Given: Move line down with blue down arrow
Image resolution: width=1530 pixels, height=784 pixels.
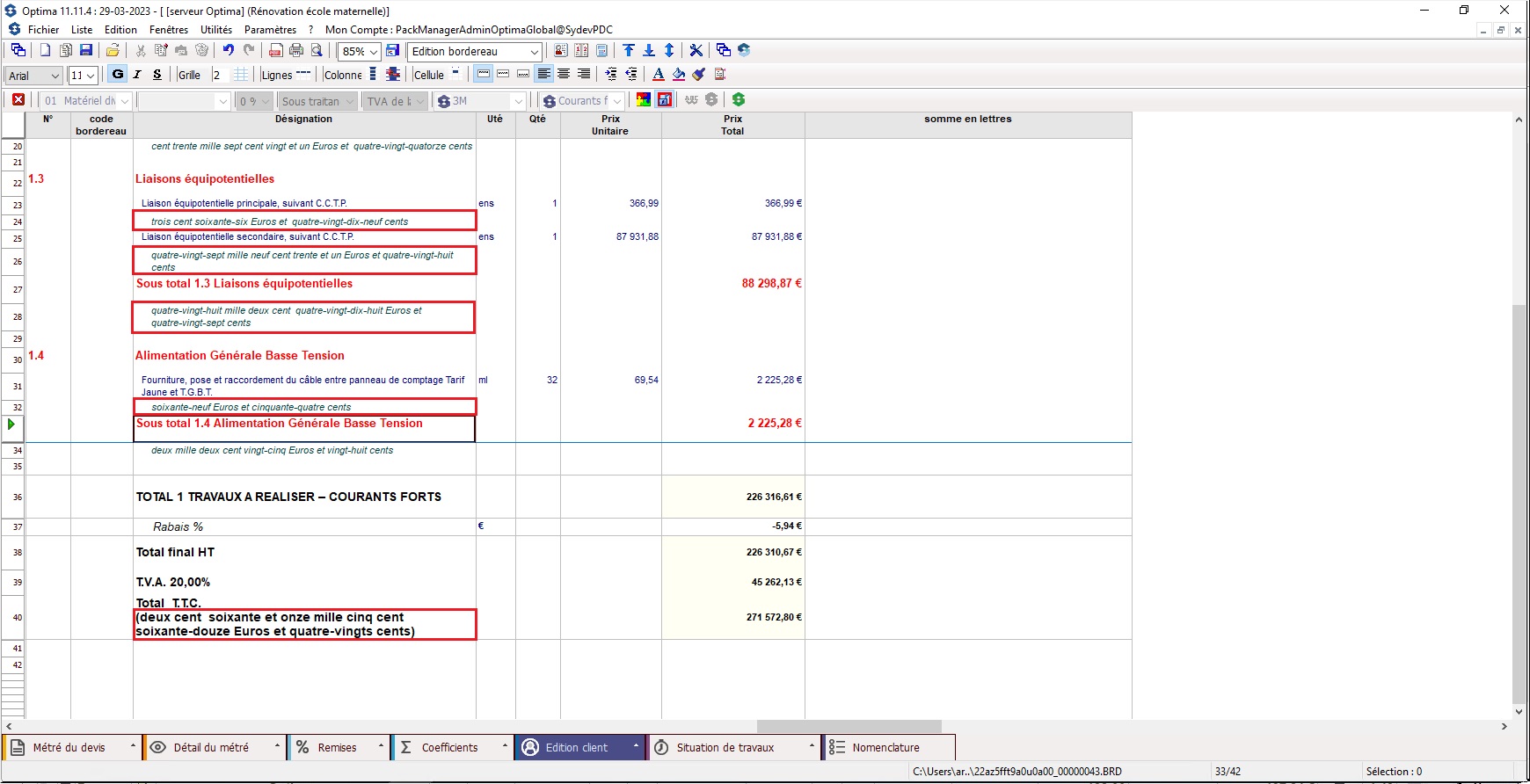Looking at the screenshot, I should pyautogui.click(x=649, y=51).
